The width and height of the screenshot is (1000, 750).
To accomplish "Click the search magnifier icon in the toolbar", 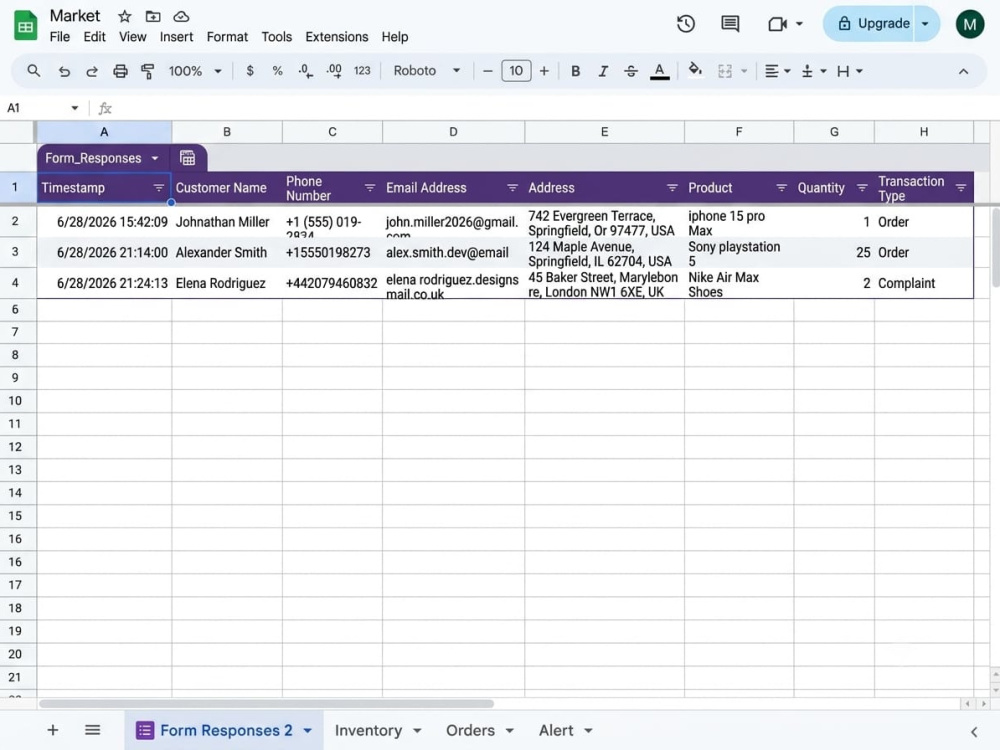I will point(34,71).
